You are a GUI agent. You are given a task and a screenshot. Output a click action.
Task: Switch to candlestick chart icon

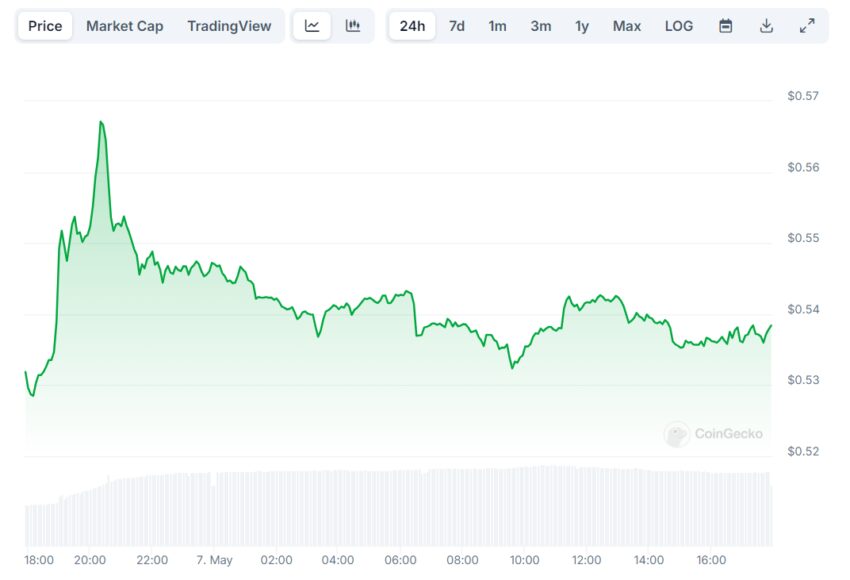(x=353, y=25)
